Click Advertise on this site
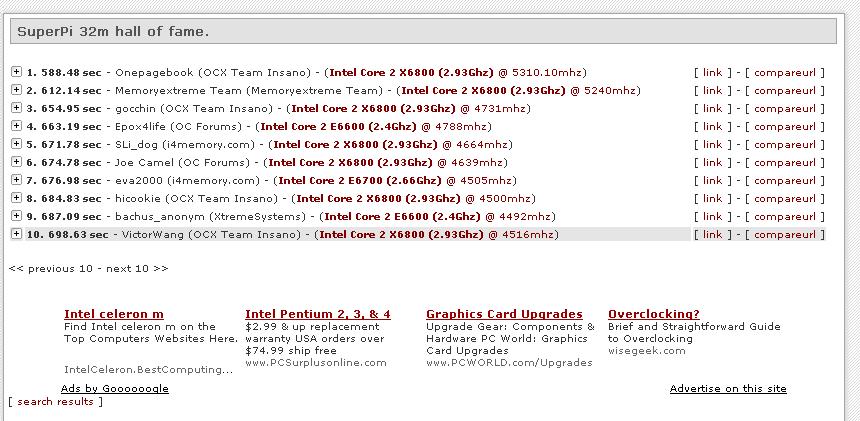The width and height of the screenshot is (860, 421). [728, 389]
